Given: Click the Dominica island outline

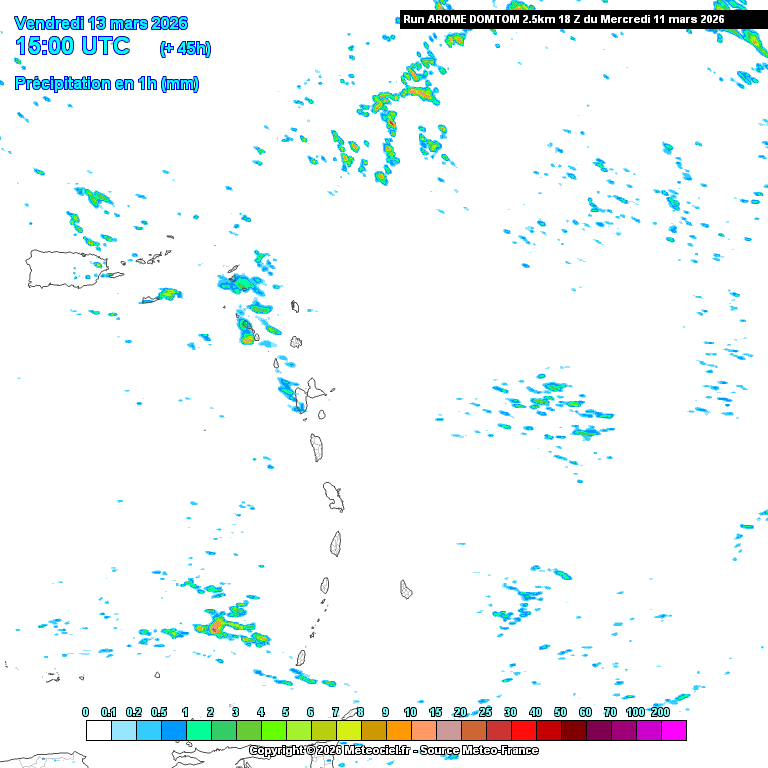Looking at the screenshot, I should click(317, 447).
